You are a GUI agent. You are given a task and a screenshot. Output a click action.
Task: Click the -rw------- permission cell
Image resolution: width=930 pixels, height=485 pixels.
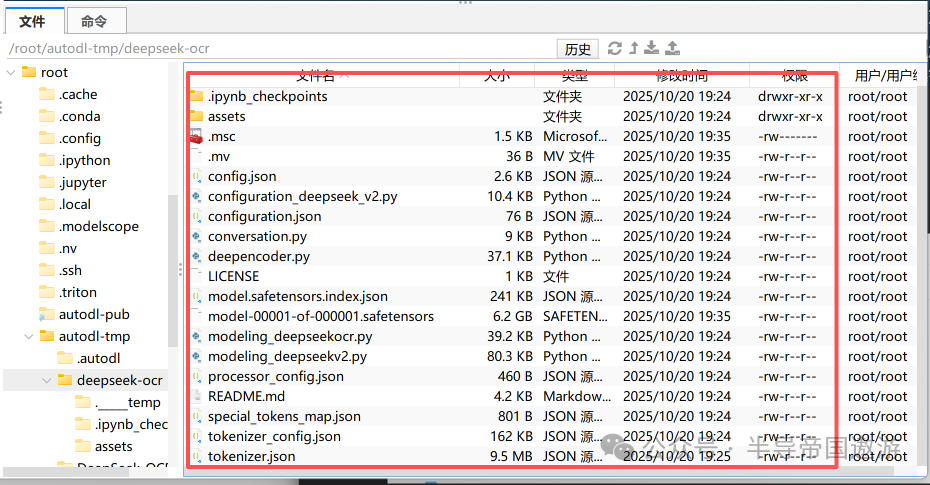click(788, 136)
